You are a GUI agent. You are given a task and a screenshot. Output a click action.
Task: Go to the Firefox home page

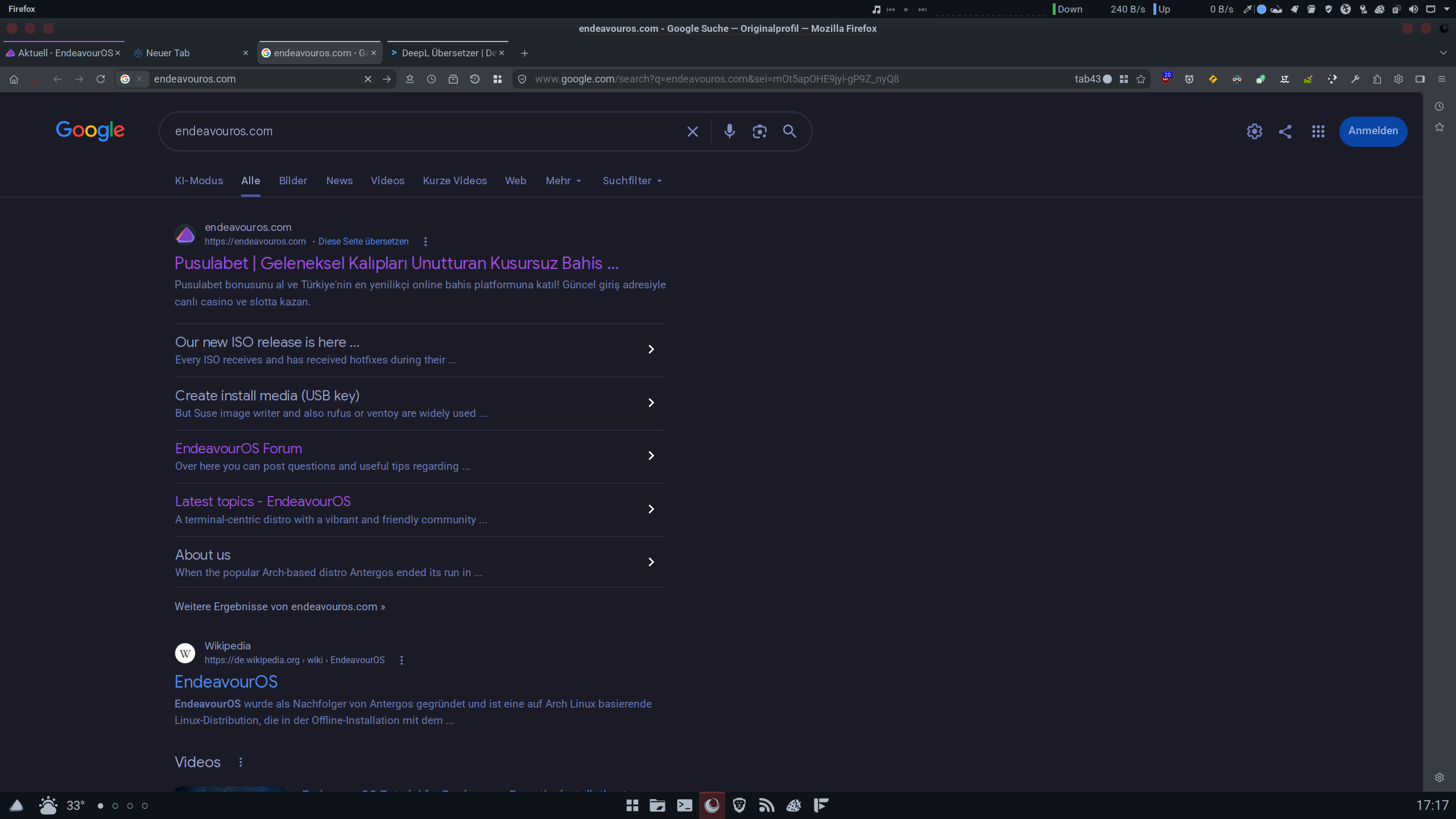[14, 79]
